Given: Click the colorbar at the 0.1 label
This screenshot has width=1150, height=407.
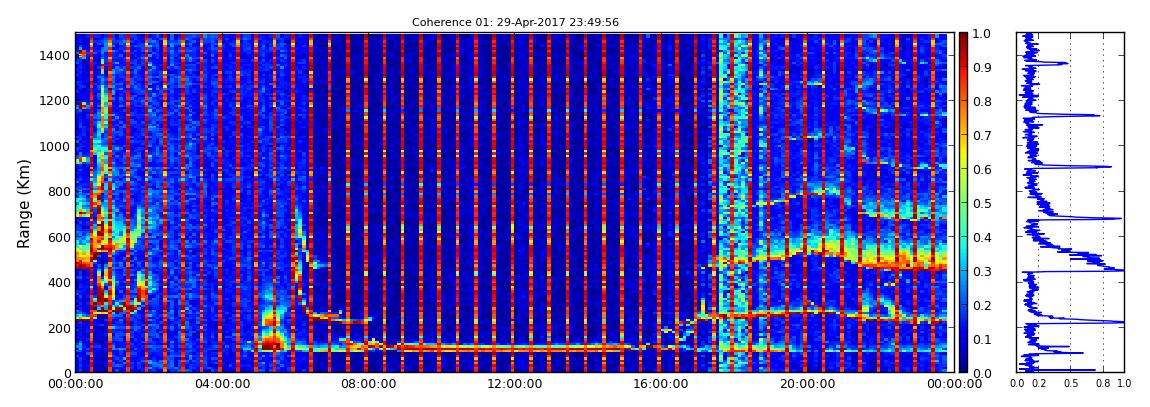Looking at the screenshot, I should [x=963, y=339].
